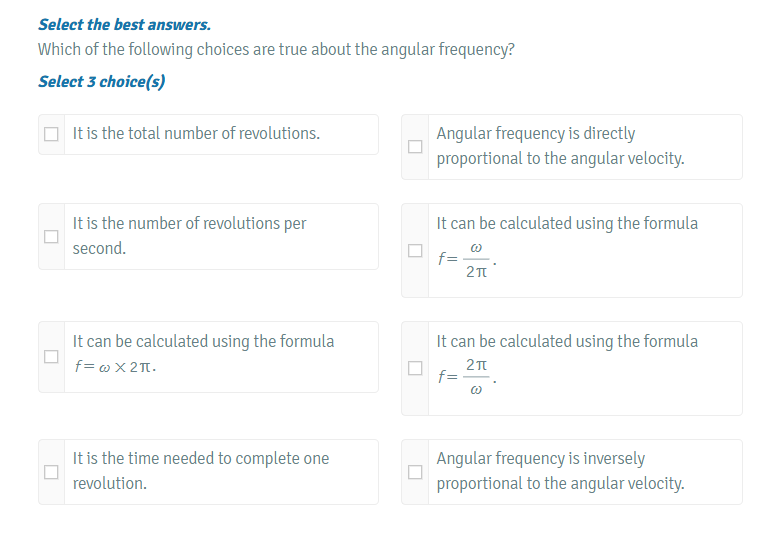The image size is (770, 537).
Task: Check the box for 'total number of revolutions'
Action: click(x=51, y=134)
